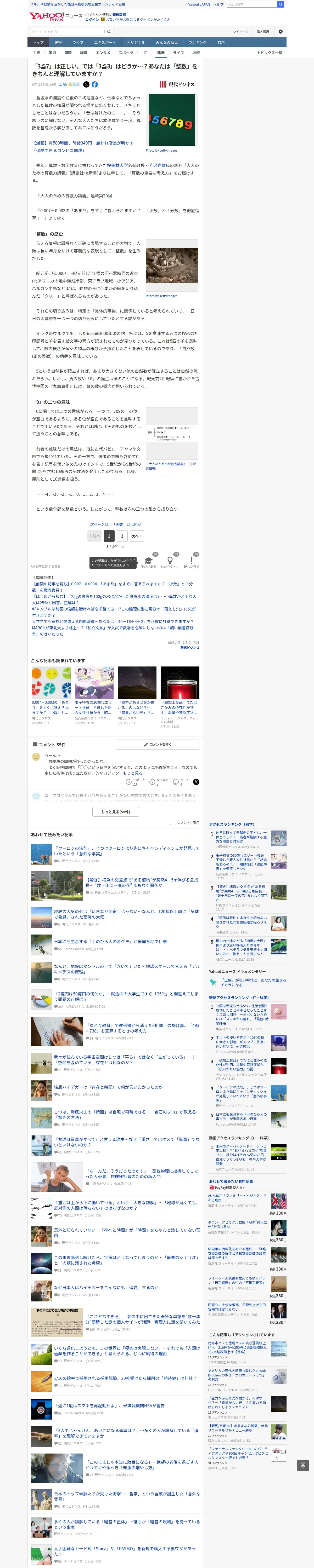Click the first commenter's yellow avatar
Screen dimensions: 314x1568
36,757
